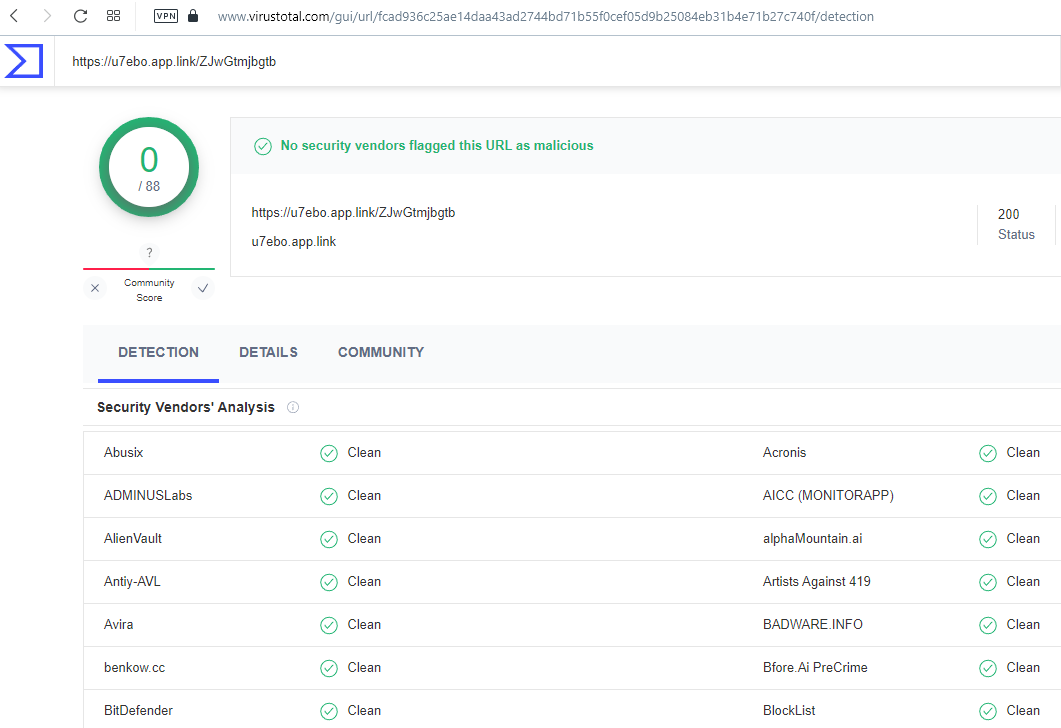Click the Clean check icon for ADMINUSLabs
This screenshot has height=728, width=1061.
[329, 497]
